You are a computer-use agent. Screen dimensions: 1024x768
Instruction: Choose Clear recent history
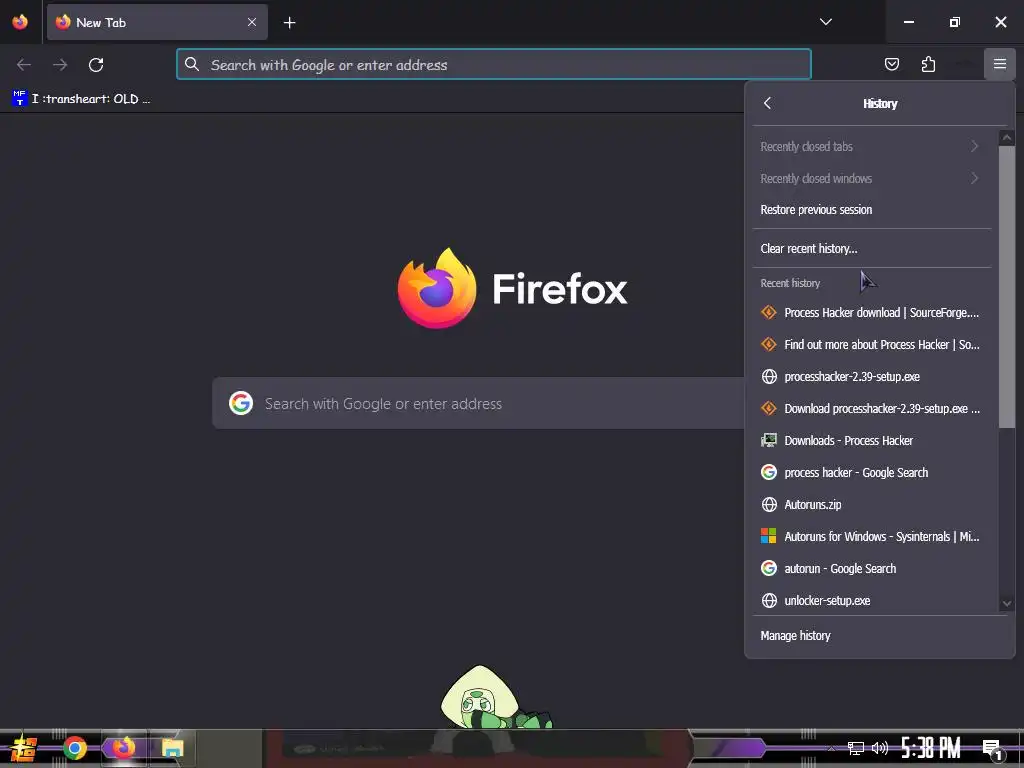(871, 248)
